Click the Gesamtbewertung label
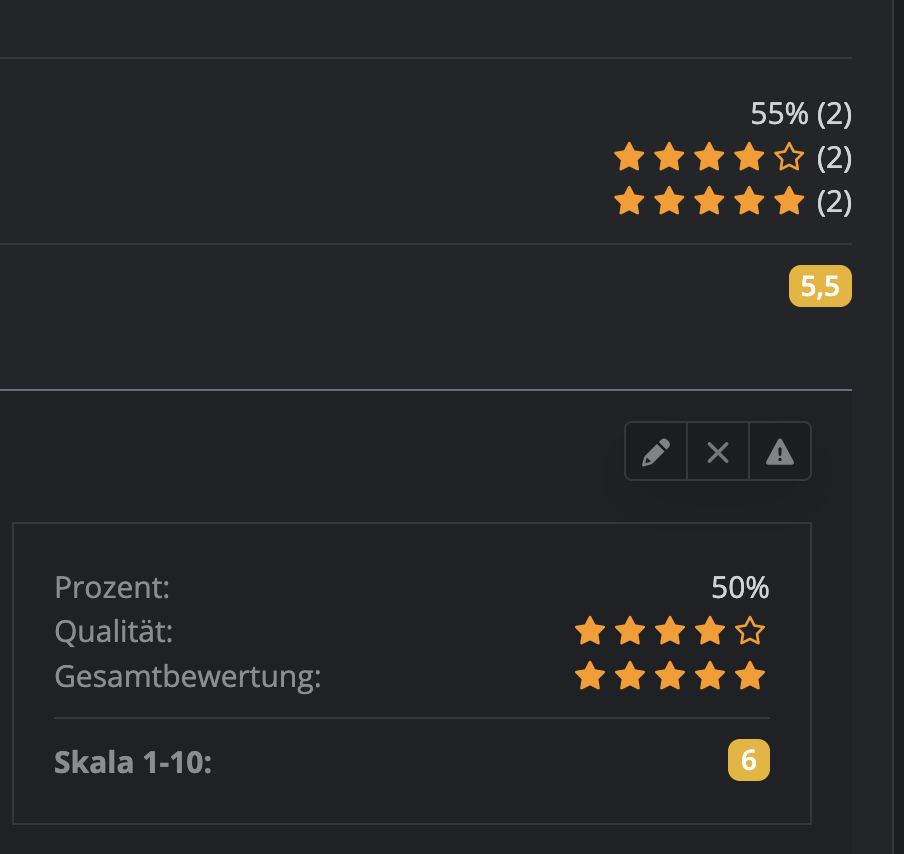 click(x=187, y=677)
